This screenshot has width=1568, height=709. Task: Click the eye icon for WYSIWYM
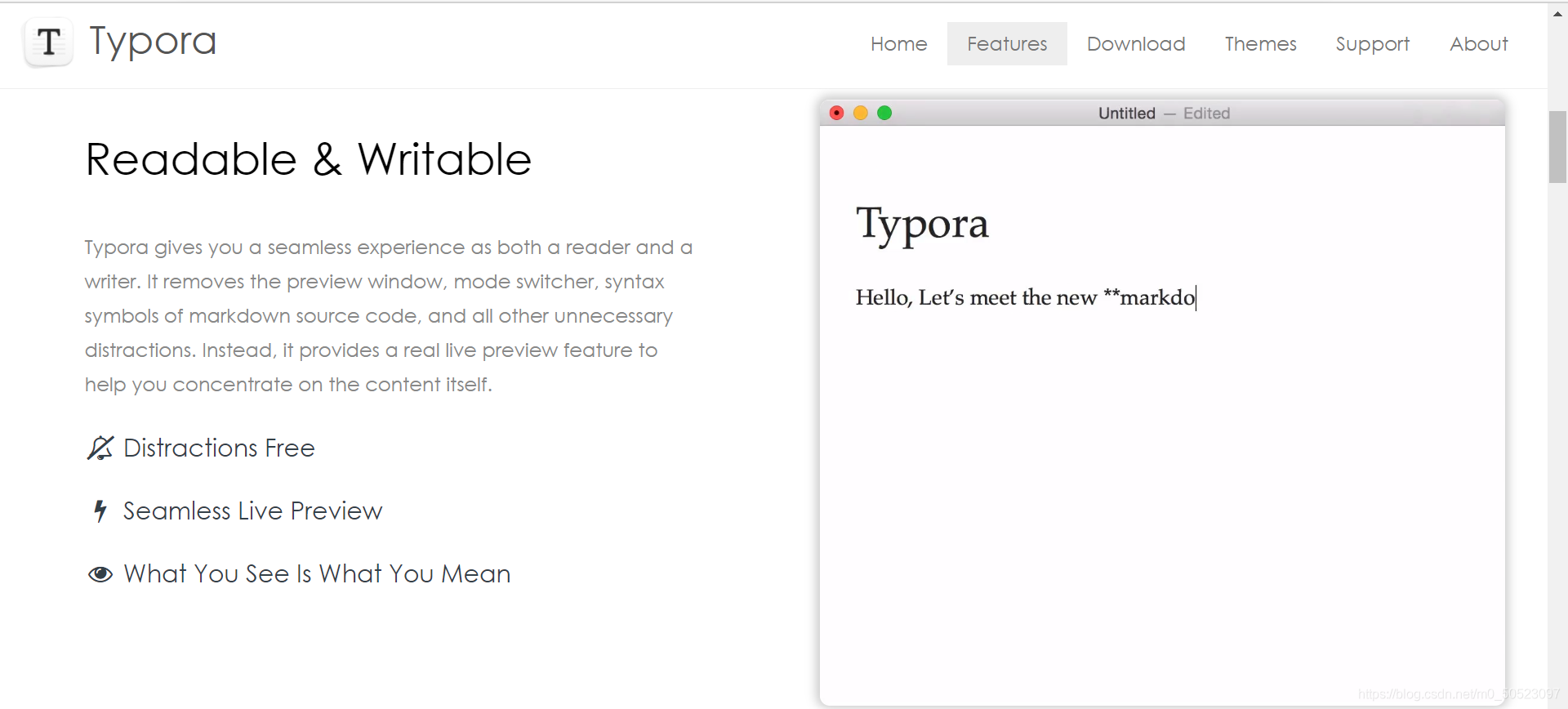(100, 574)
